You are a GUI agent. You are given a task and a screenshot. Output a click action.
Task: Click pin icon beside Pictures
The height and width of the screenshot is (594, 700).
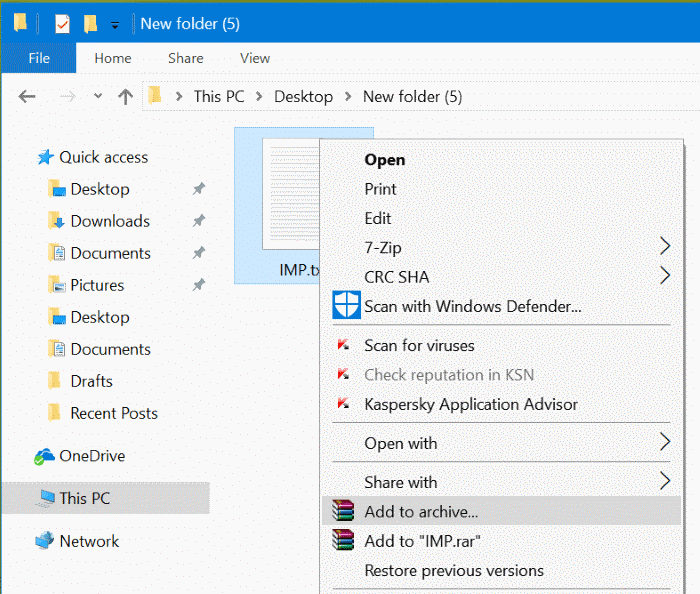click(x=199, y=285)
